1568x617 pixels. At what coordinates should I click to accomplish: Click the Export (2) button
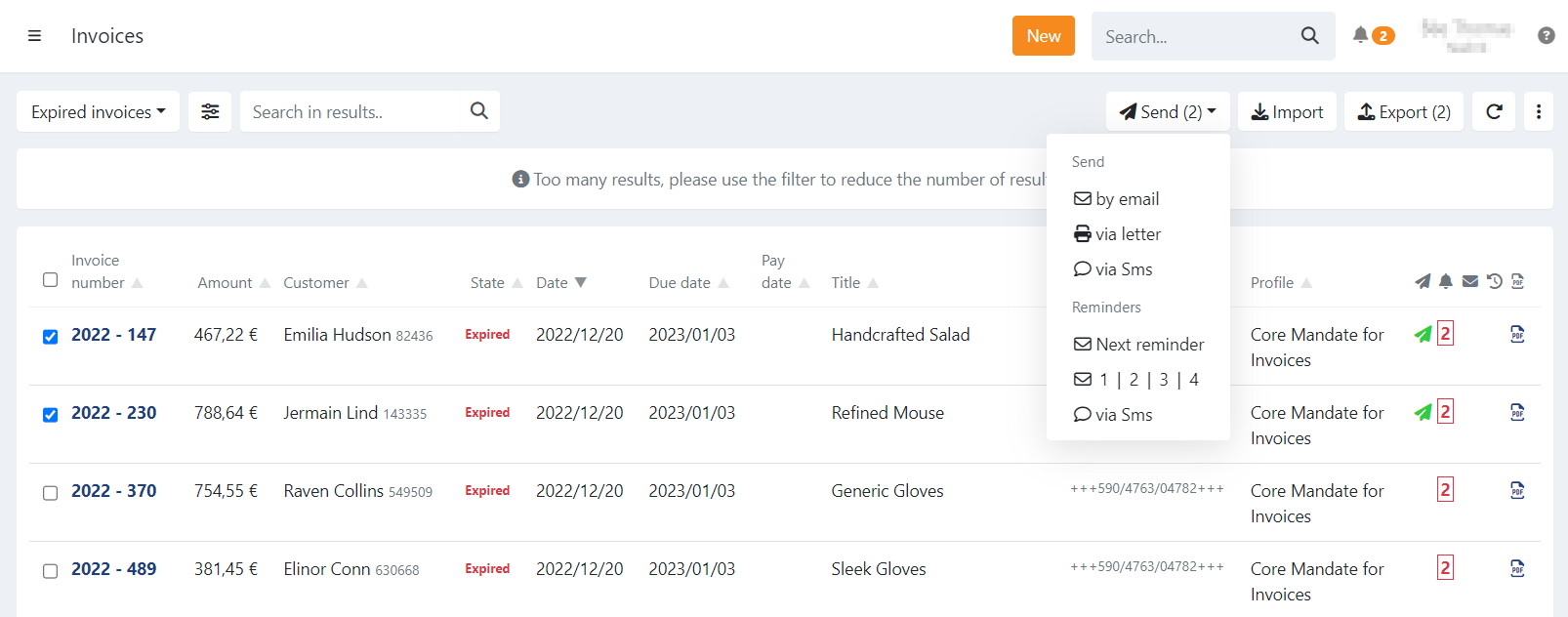click(x=1403, y=112)
